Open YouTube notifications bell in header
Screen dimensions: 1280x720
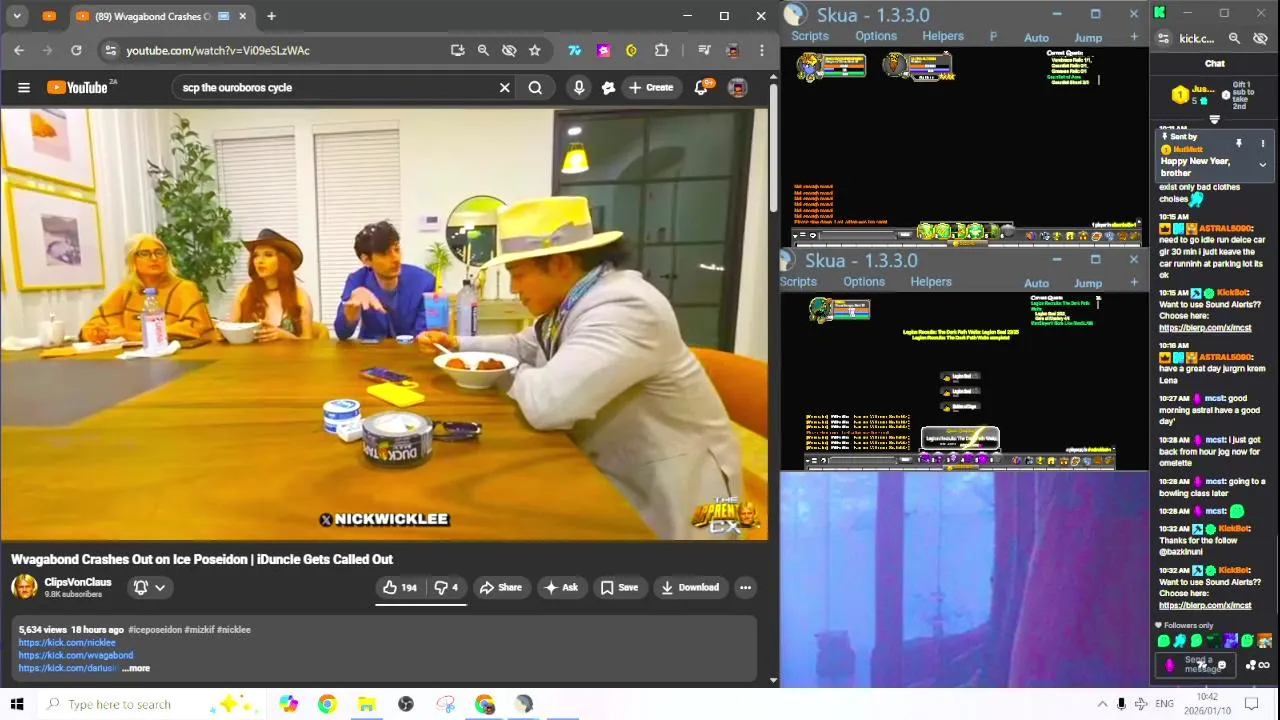pos(701,87)
